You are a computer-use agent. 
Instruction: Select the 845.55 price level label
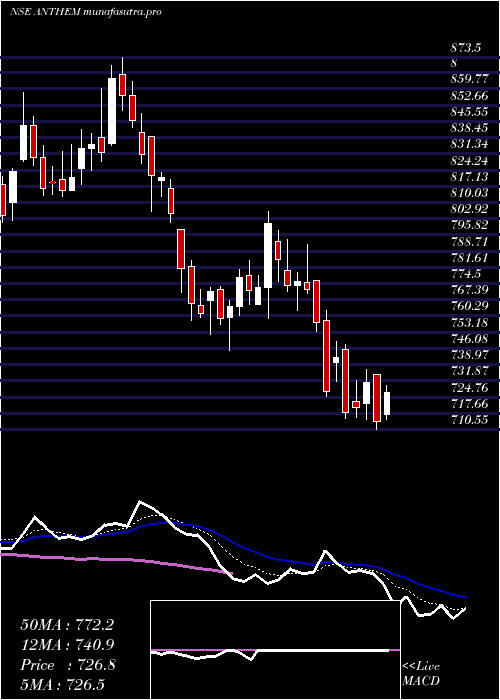[469, 112]
